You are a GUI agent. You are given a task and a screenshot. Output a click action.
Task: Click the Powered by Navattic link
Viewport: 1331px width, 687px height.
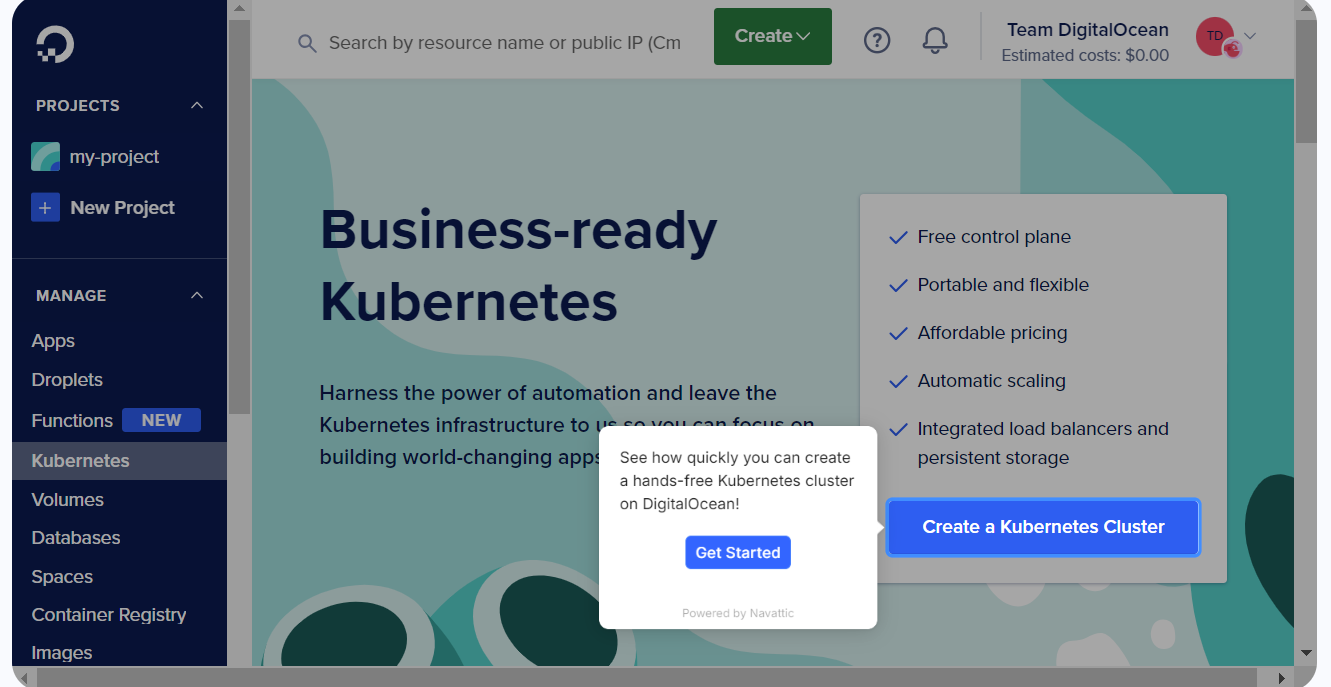coord(738,613)
